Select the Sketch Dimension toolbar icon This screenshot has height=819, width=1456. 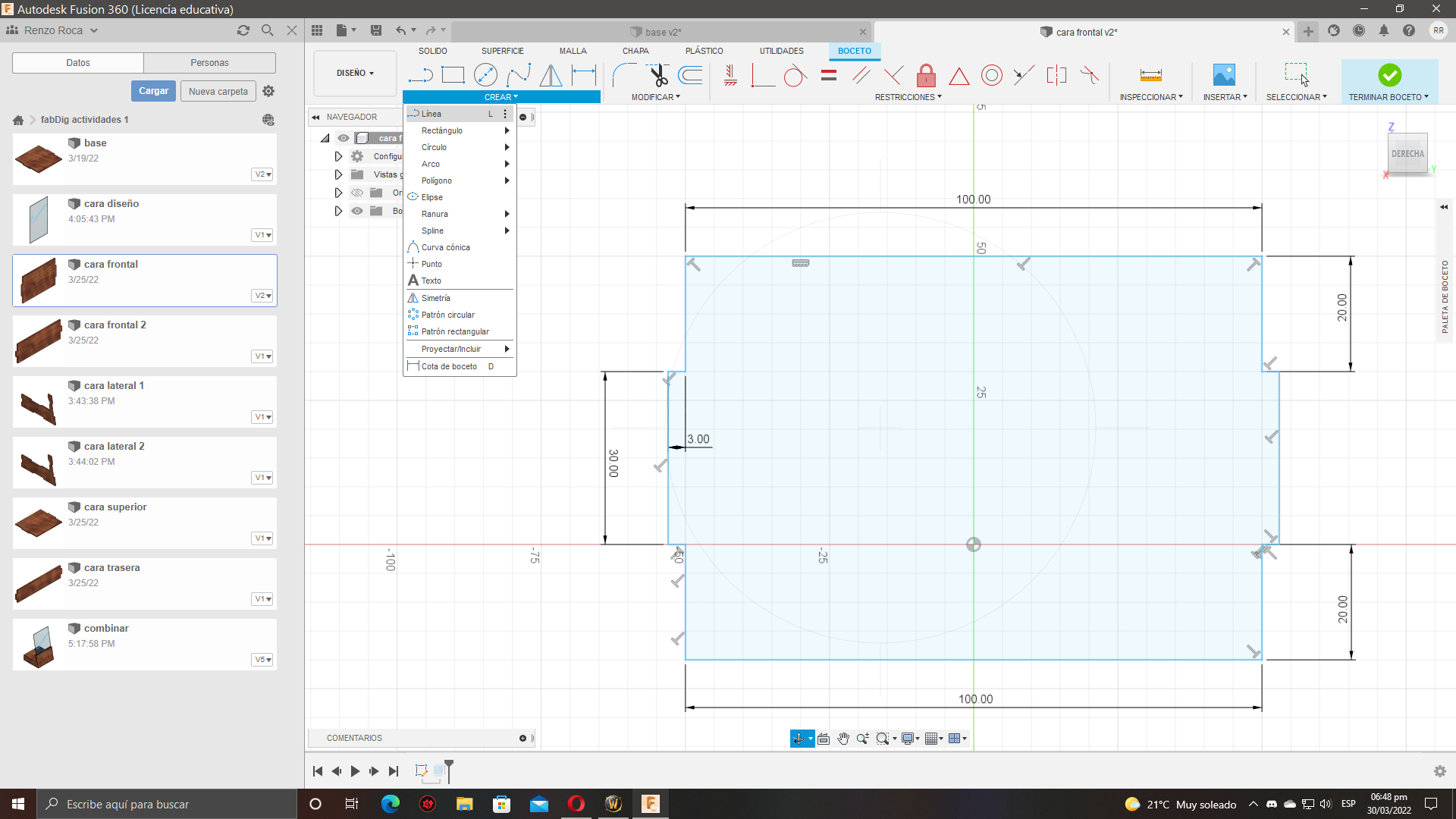tap(583, 75)
